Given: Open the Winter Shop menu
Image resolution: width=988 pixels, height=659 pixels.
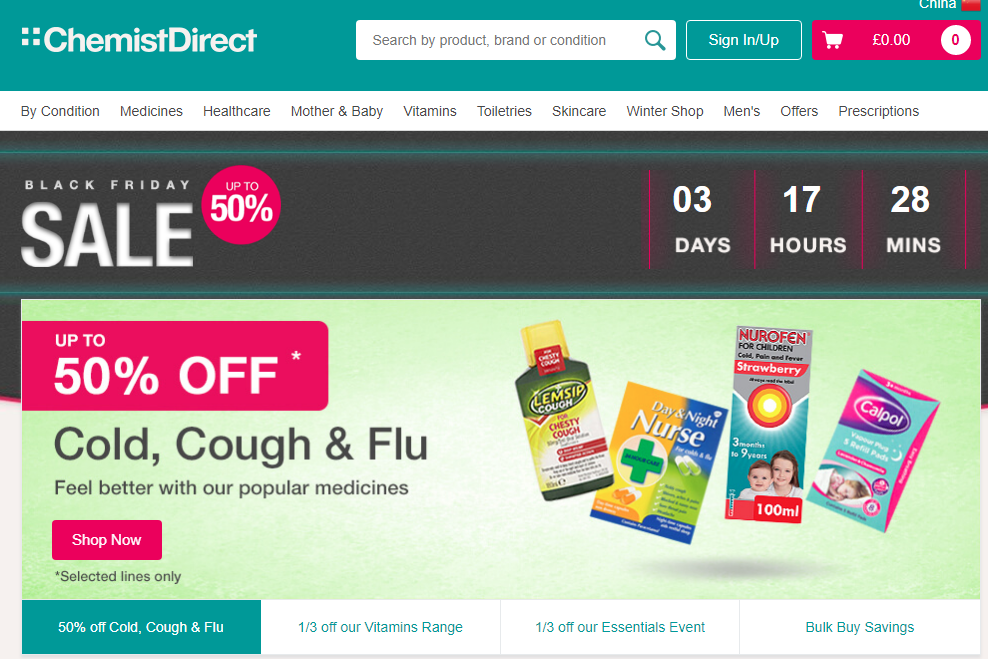Looking at the screenshot, I should click(x=665, y=112).
